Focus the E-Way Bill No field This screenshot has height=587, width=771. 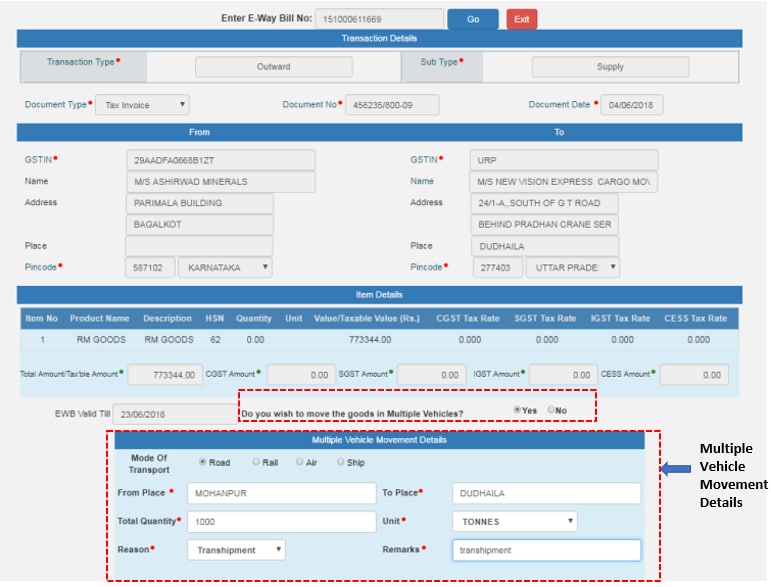[379, 19]
